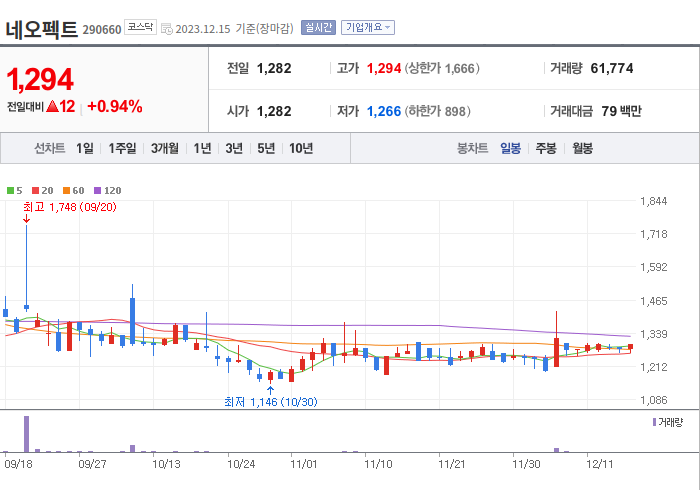Click the purple 120-day moving average swatch
700x490 pixels.
(x=97, y=191)
